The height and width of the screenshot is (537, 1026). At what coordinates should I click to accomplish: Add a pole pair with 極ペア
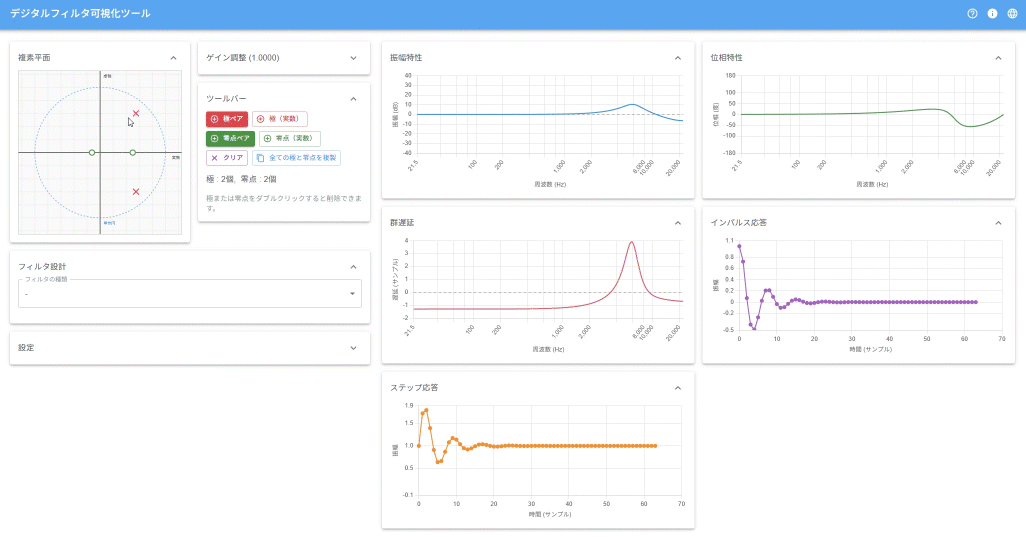click(227, 119)
